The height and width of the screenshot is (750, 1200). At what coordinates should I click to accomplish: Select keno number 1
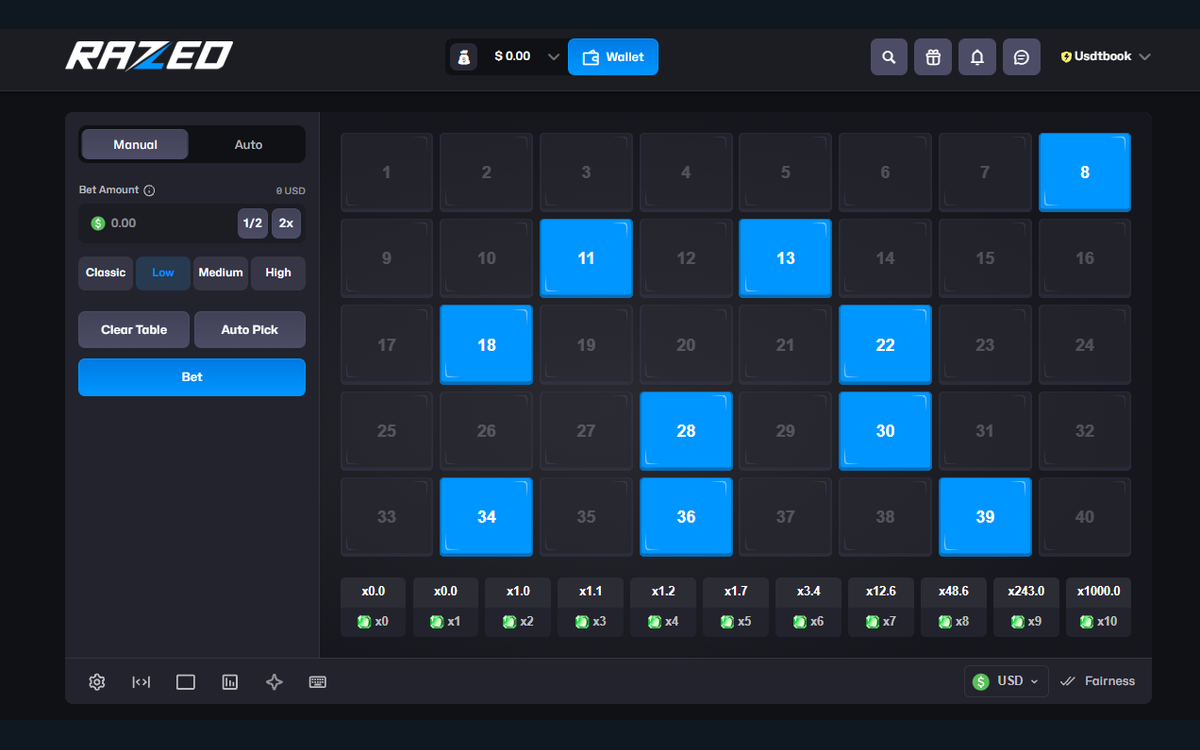click(x=387, y=172)
